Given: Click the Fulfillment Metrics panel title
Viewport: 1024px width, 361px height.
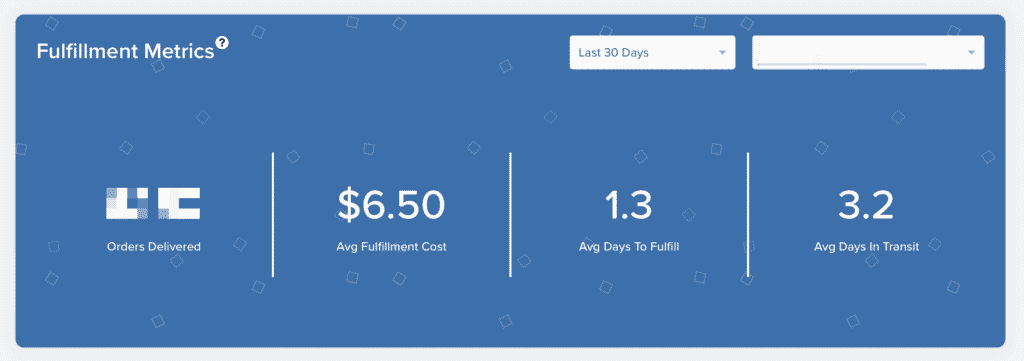Looking at the screenshot, I should (x=125, y=52).
